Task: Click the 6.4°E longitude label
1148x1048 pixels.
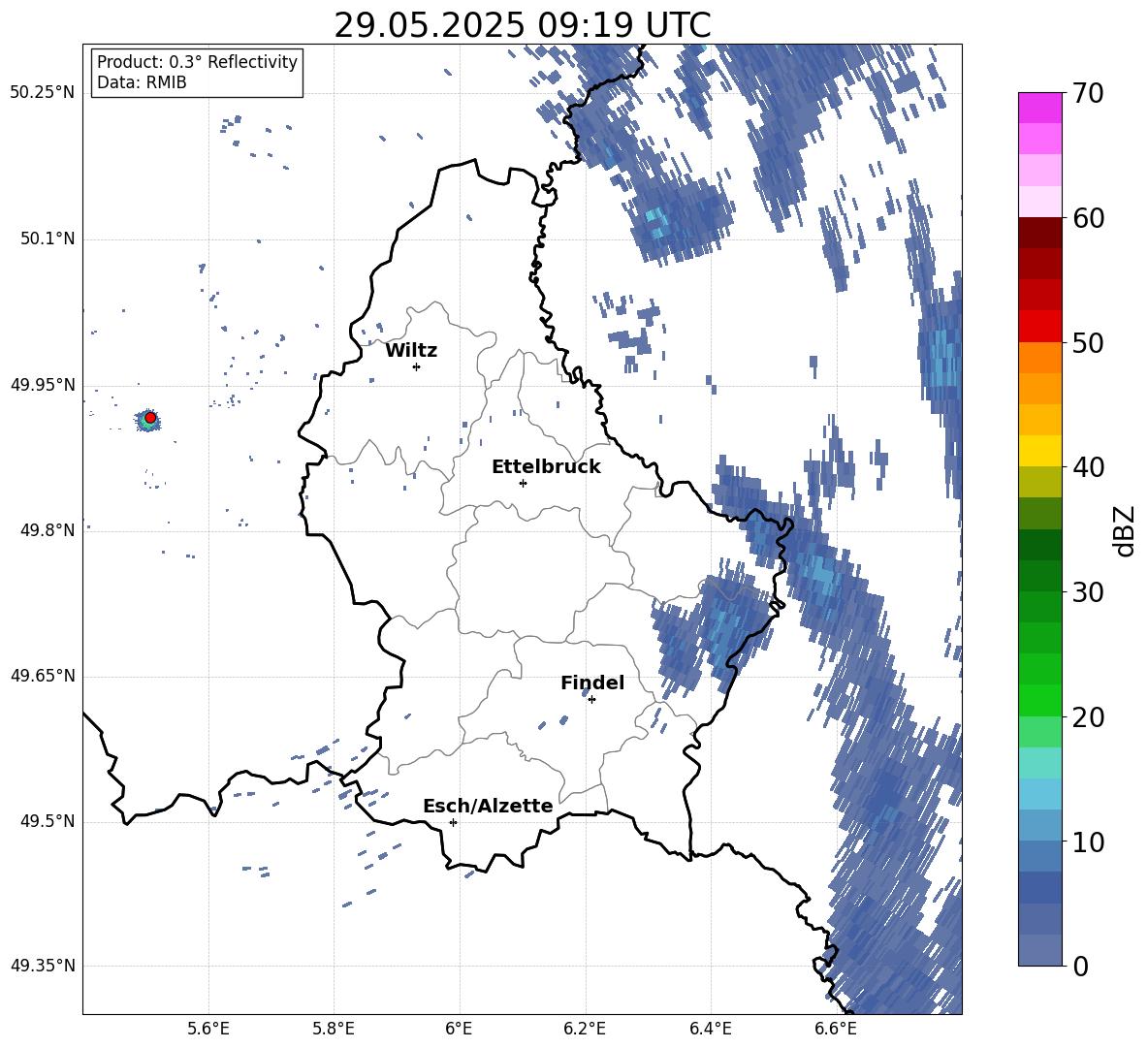Action: pyautogui.click(x=710, y=1029)
